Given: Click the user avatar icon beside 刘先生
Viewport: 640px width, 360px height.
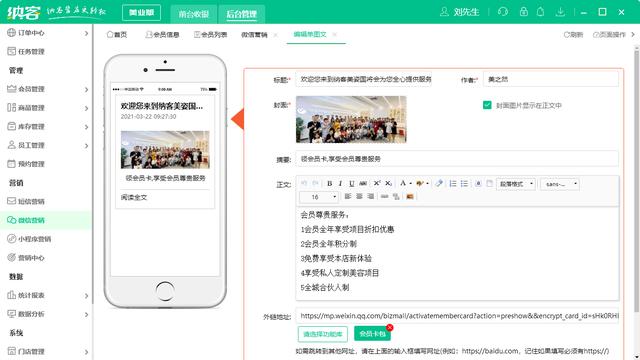Looking at the screenshot, I should (444, 12).
